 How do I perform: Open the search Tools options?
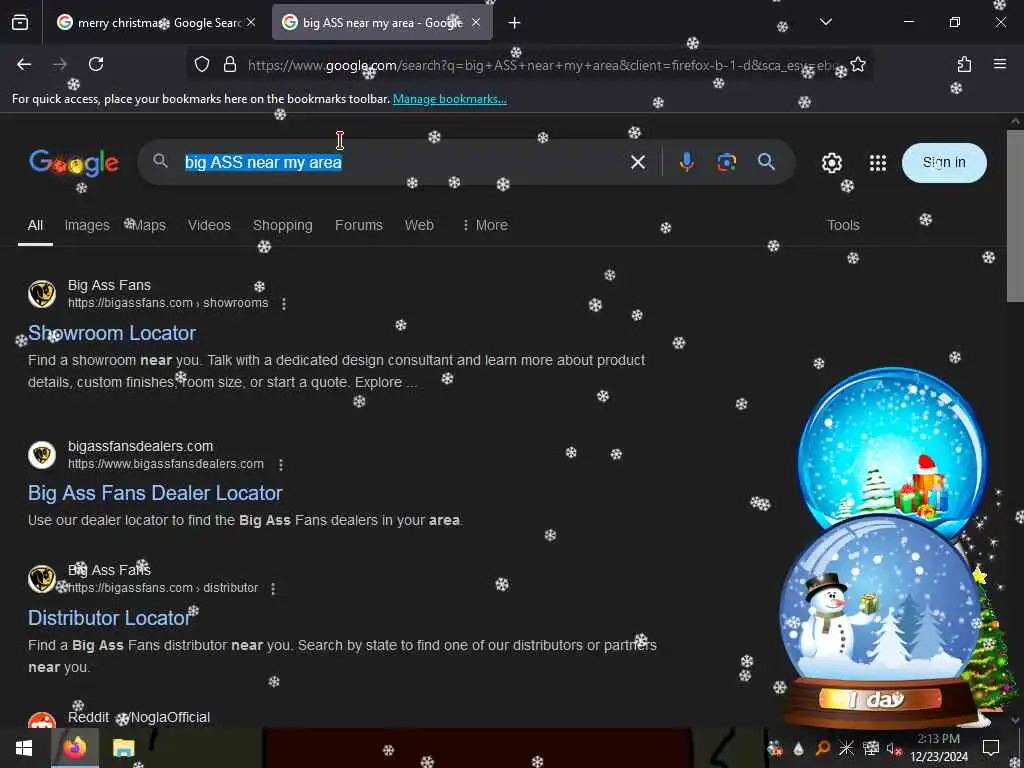click(843, 225)
